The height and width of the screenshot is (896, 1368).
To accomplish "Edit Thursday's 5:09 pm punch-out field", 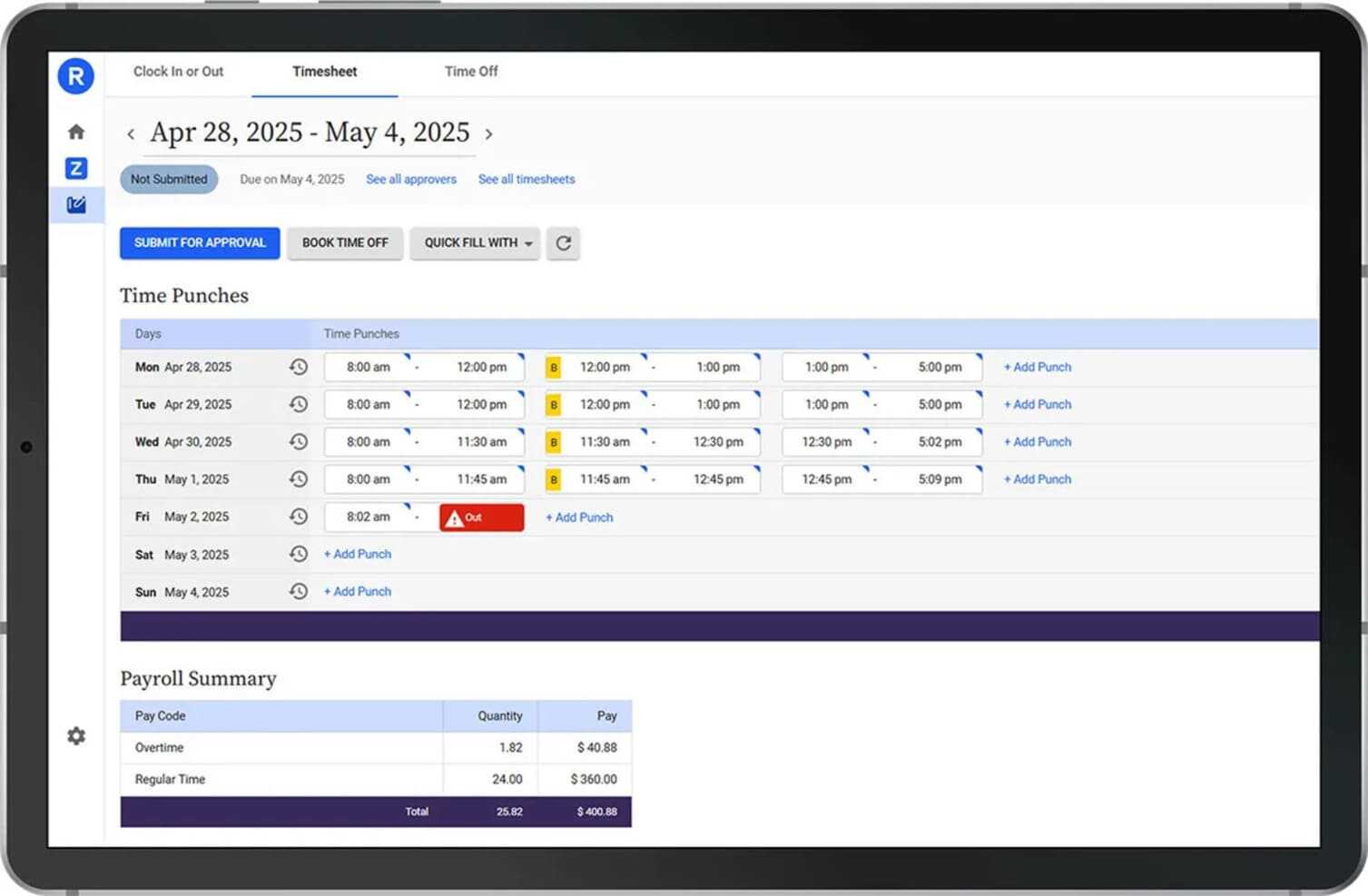I will tap(940, 479).
